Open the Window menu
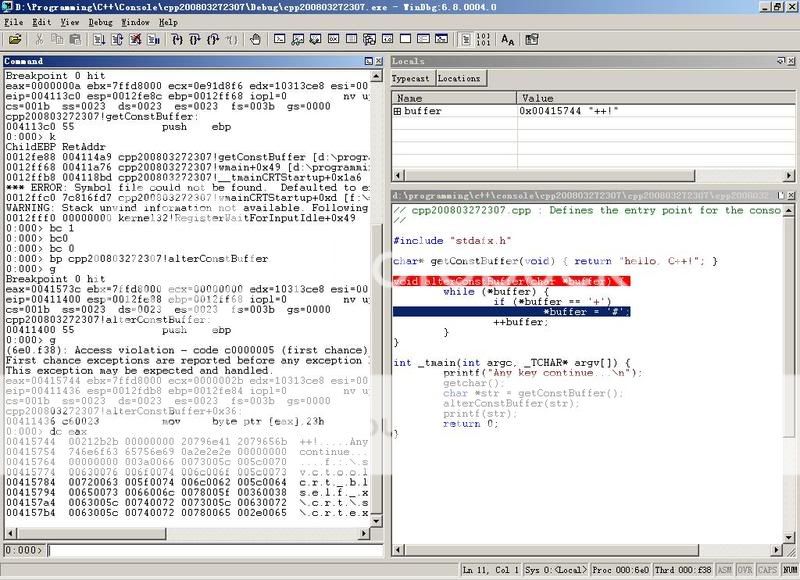800x580 pixels. pyautogui.click(x=135, y=22)
